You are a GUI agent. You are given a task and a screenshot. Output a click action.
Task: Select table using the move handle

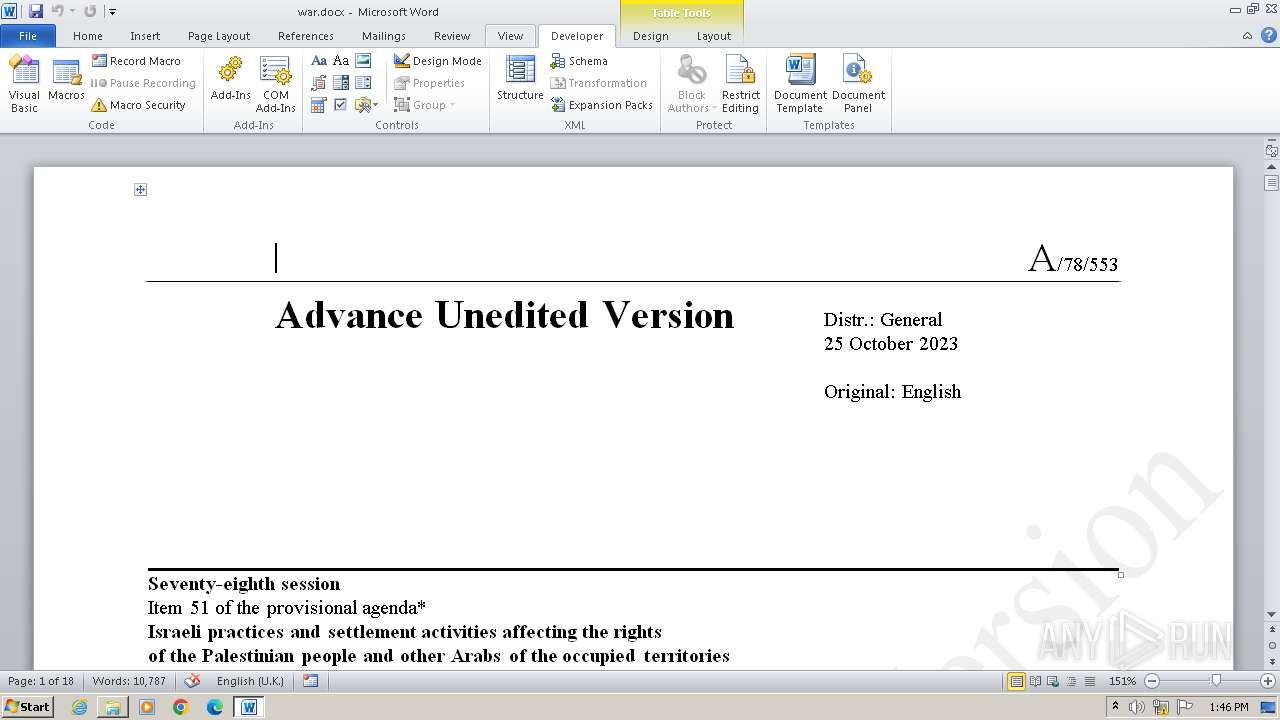141,189
